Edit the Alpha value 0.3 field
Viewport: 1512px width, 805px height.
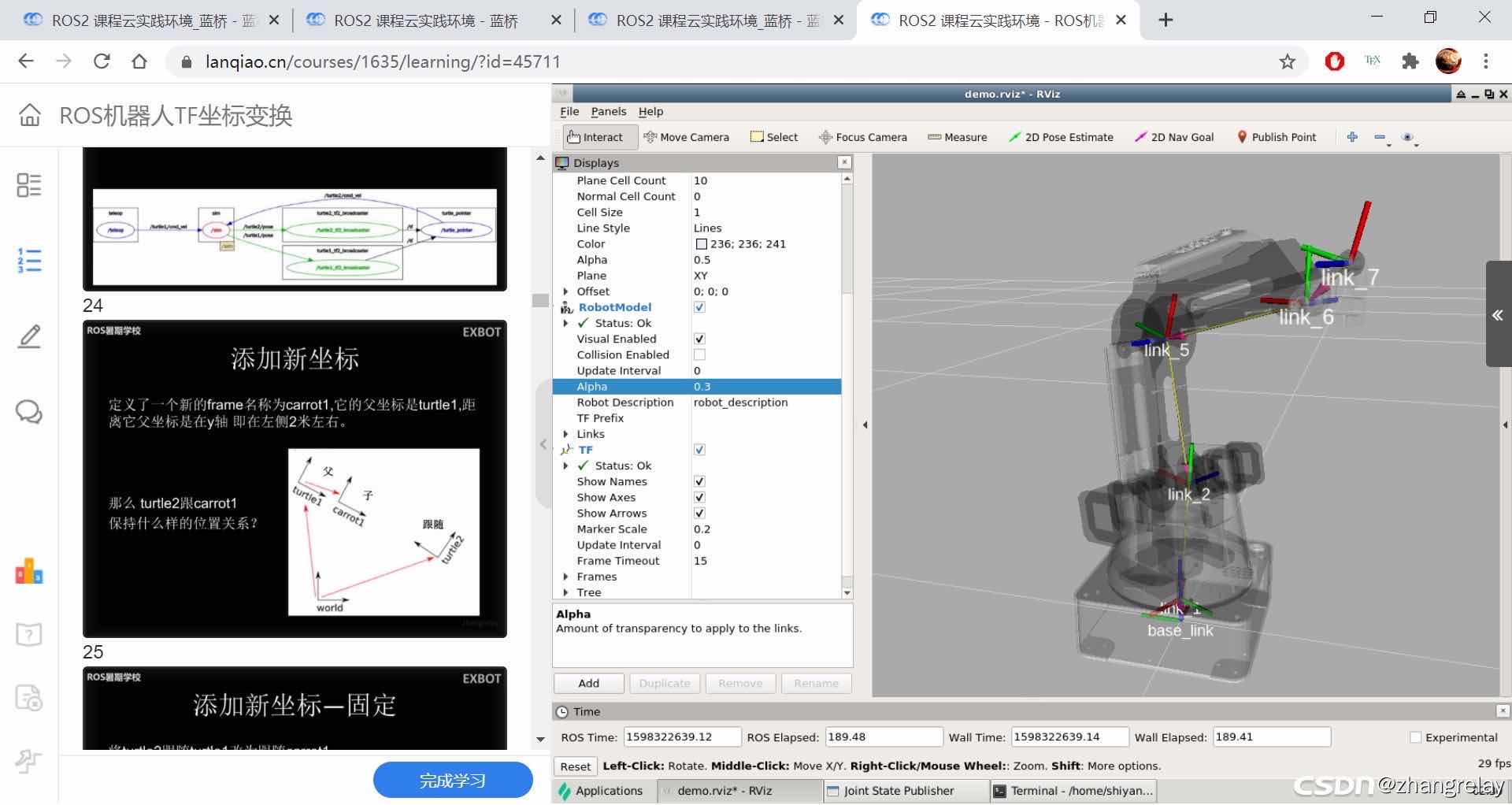click(765, 387)
